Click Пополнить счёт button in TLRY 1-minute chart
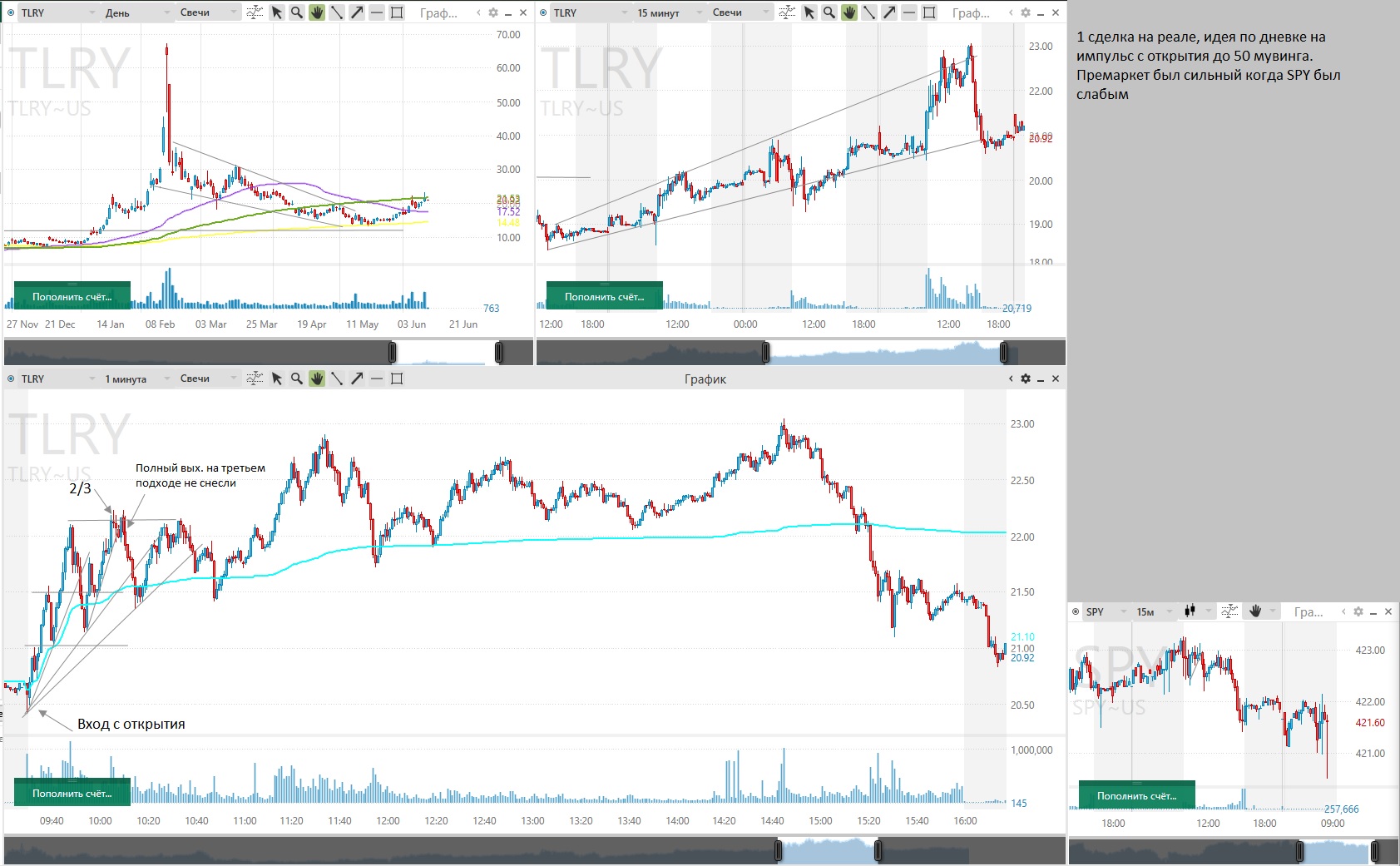 click(72, 793)
